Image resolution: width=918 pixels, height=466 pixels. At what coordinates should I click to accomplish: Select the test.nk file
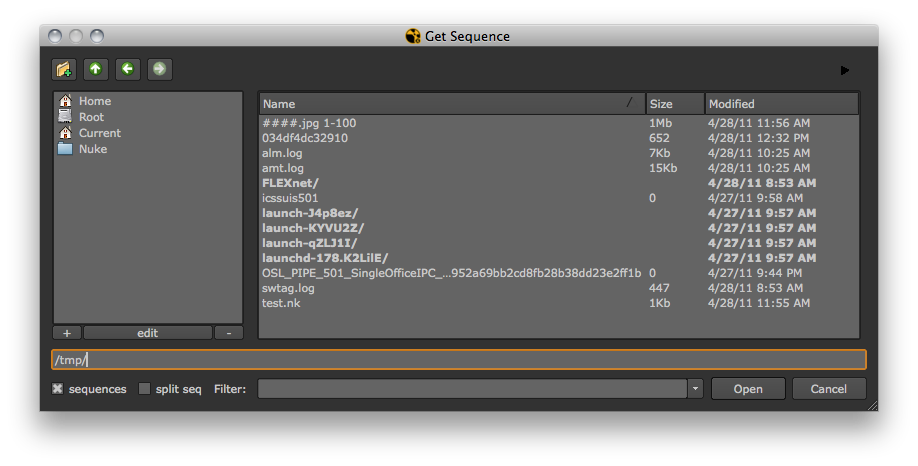click(x=282, y=303)
